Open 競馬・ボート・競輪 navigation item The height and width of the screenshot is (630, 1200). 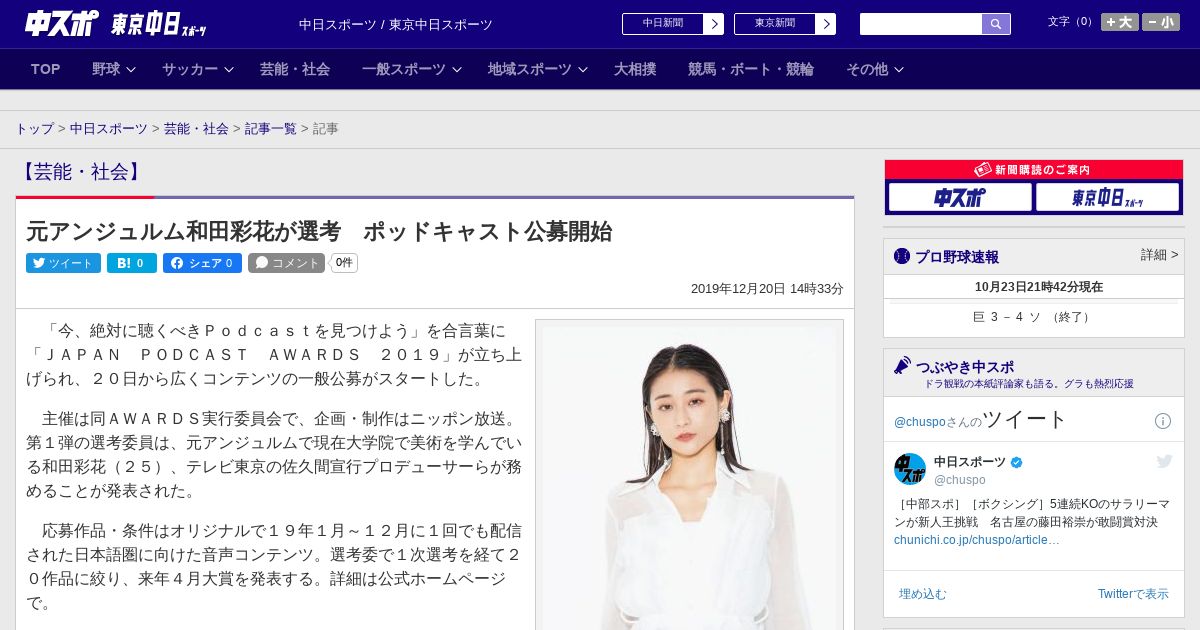pos(751,69)
